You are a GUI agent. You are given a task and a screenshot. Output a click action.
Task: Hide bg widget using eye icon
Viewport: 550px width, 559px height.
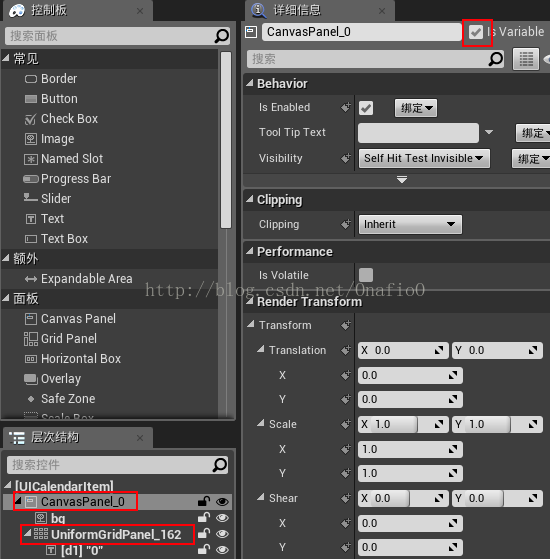(222, 518)
